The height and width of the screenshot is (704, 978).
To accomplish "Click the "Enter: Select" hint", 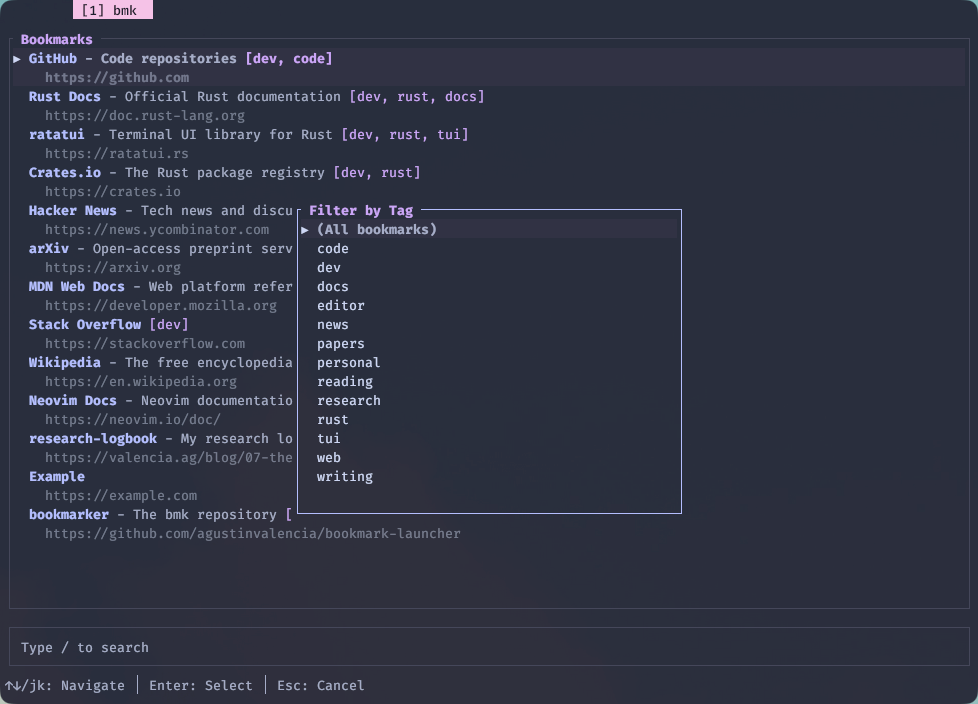I will point(200,686).
